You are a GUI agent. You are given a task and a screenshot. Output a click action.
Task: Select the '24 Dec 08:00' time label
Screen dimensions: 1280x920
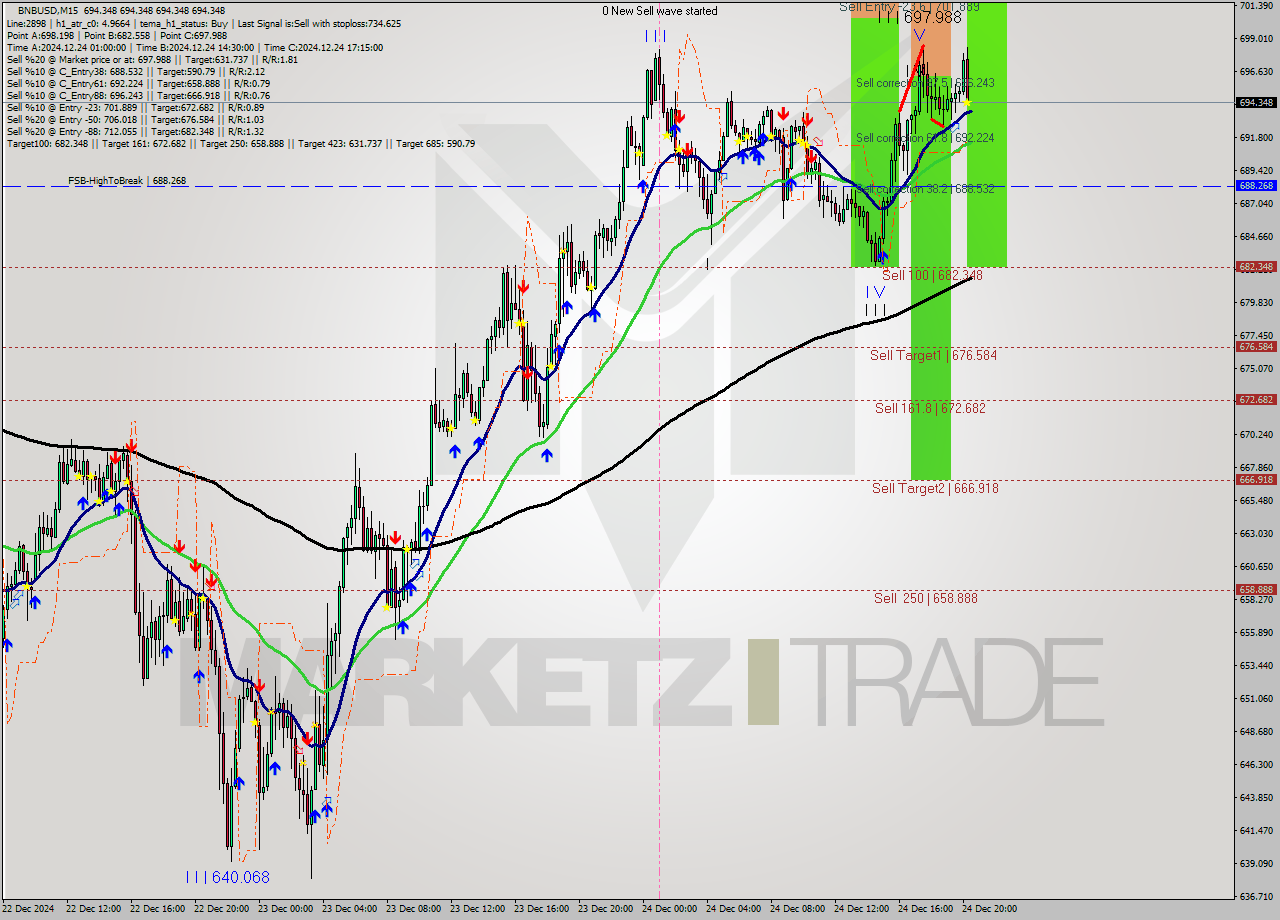pyautogui.click(x=797, y=909)
